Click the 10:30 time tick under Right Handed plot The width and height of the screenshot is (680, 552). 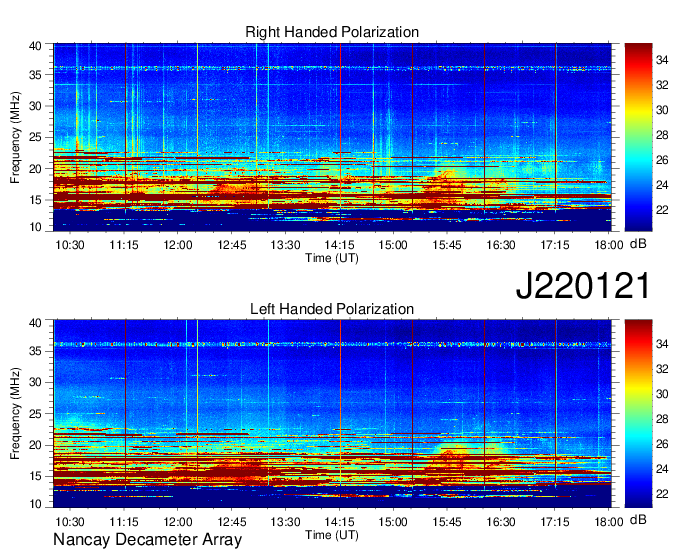pyautogui.click(x=70, y=245)
